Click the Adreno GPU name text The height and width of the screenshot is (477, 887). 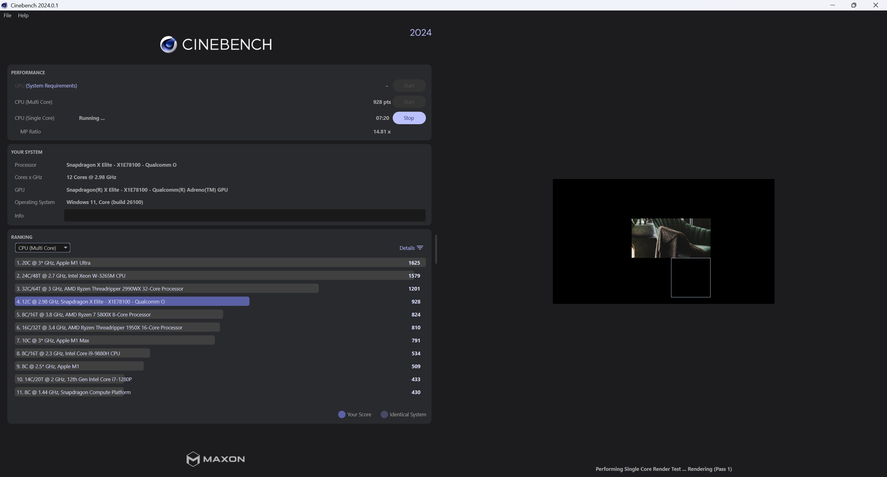click(x=147, y=190)
